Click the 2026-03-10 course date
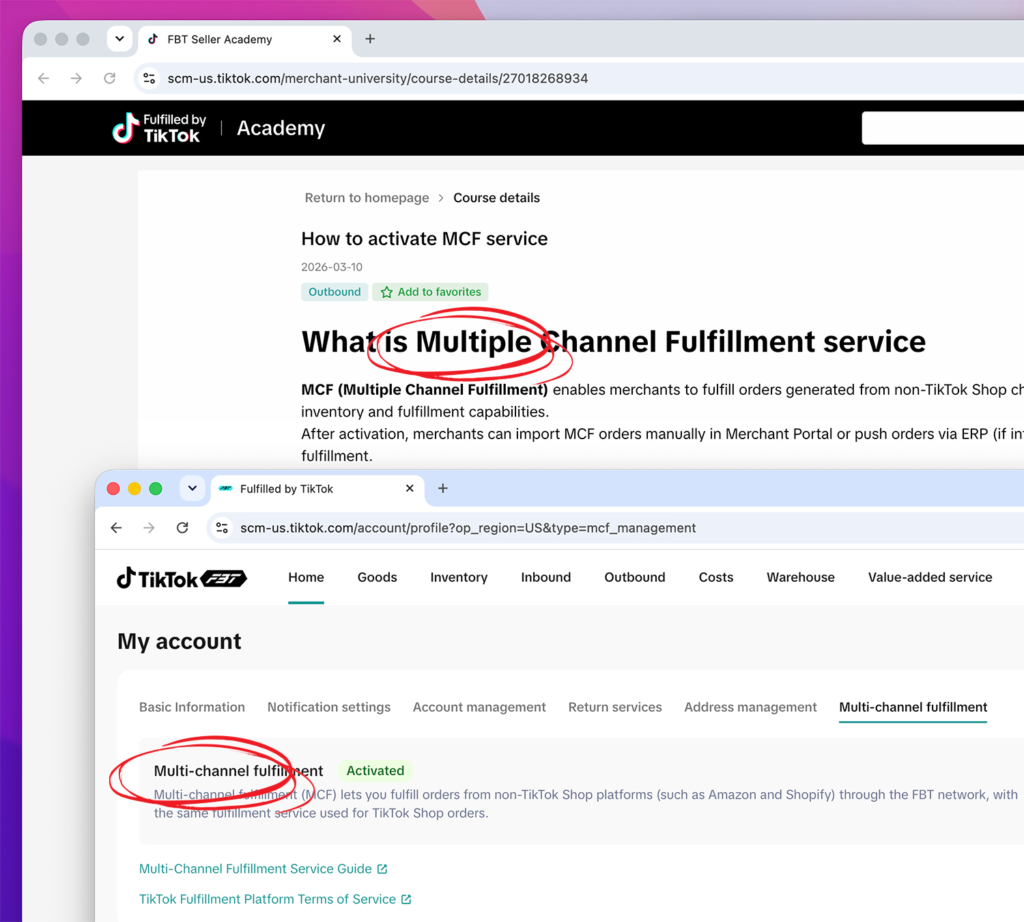This screenshot has width=1024, height=922. click(332, 267)
